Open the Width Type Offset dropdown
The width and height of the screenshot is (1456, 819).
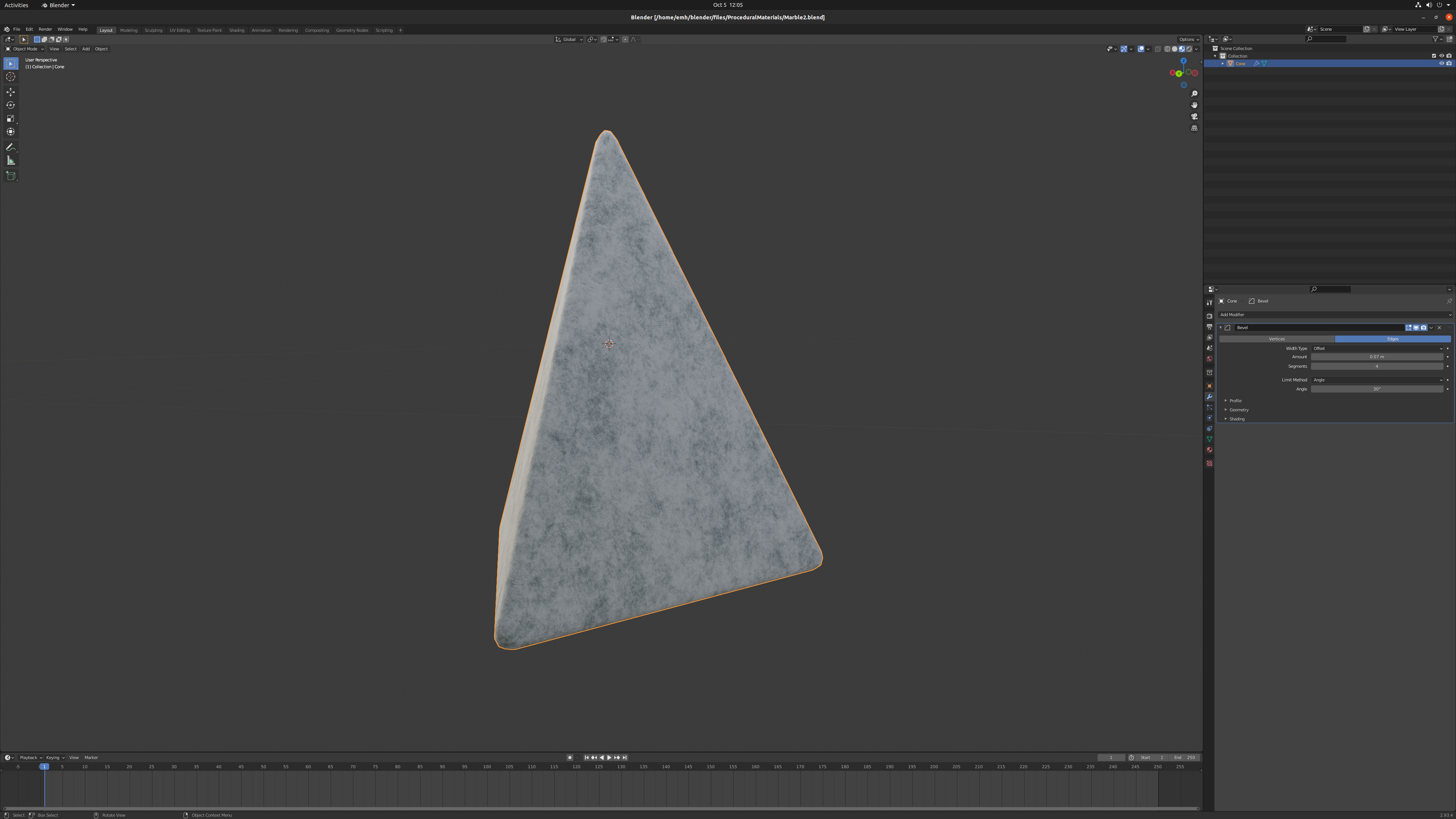click(1378, 349)
